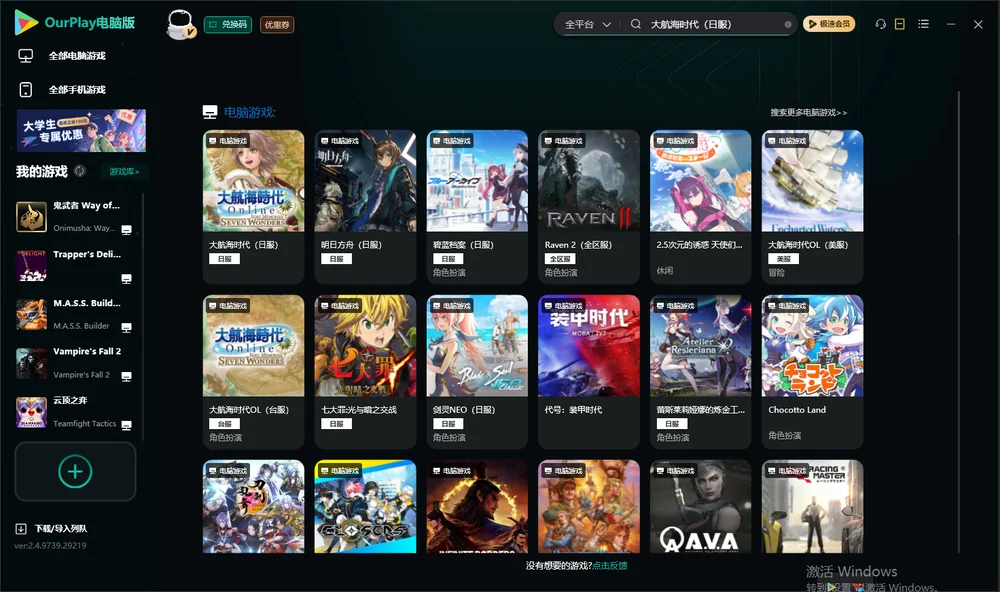Click the 全部电脑游戏 monitor icon
This screenshot has width=1000, height=592.
coord(26,56)
